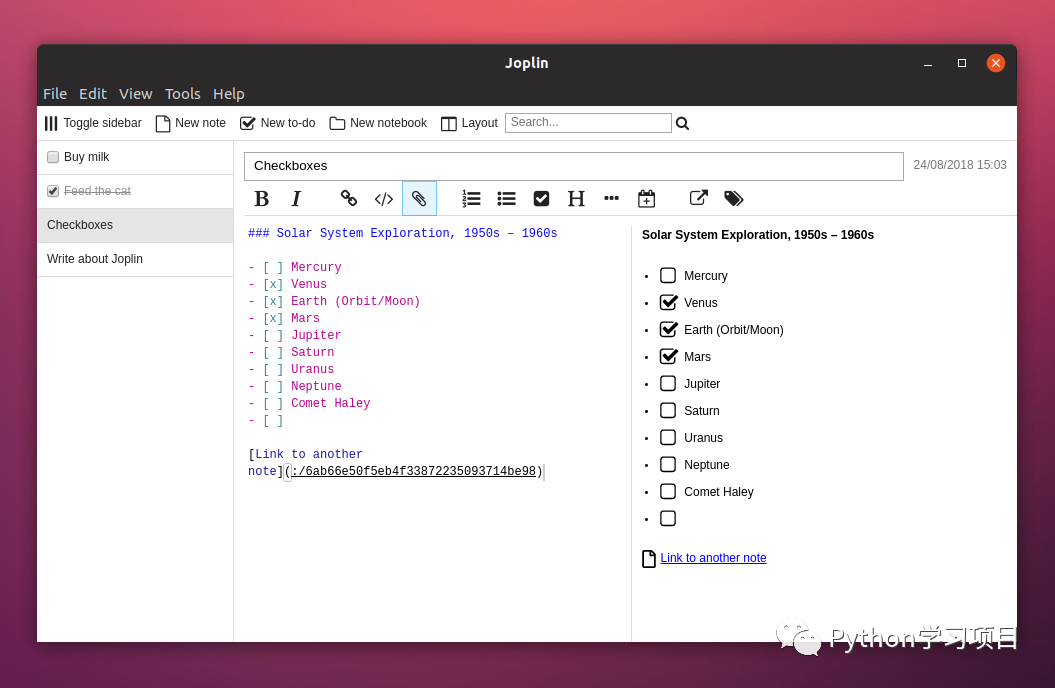Apply bold formatting with the B icon

coord(261,198)
